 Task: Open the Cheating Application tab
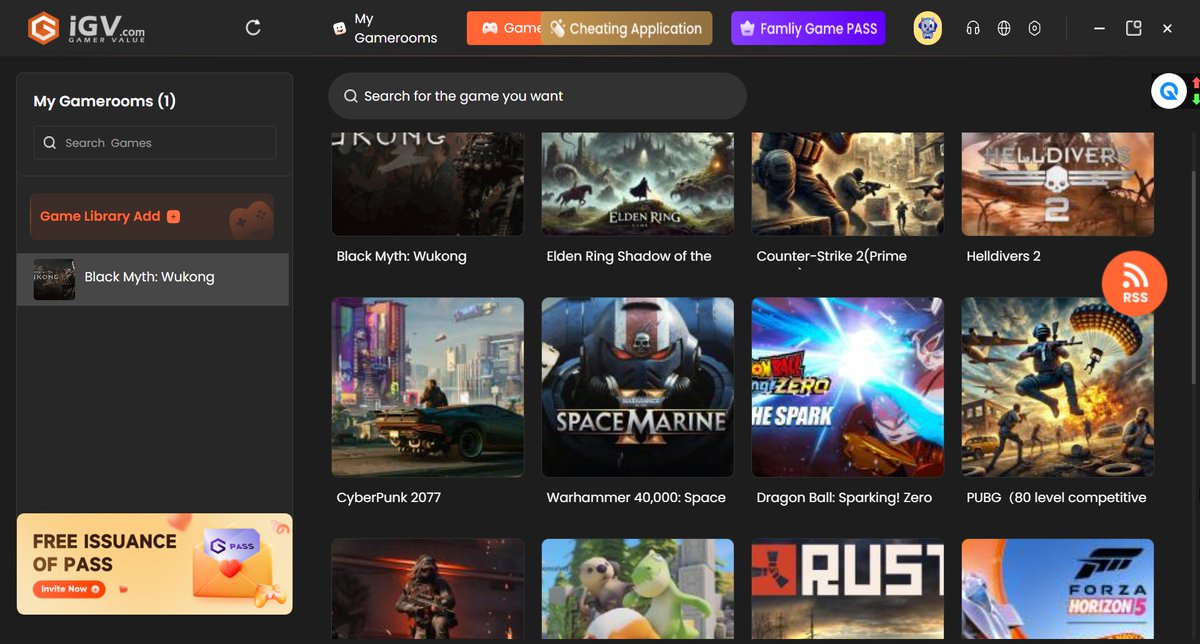coord(627,28)
